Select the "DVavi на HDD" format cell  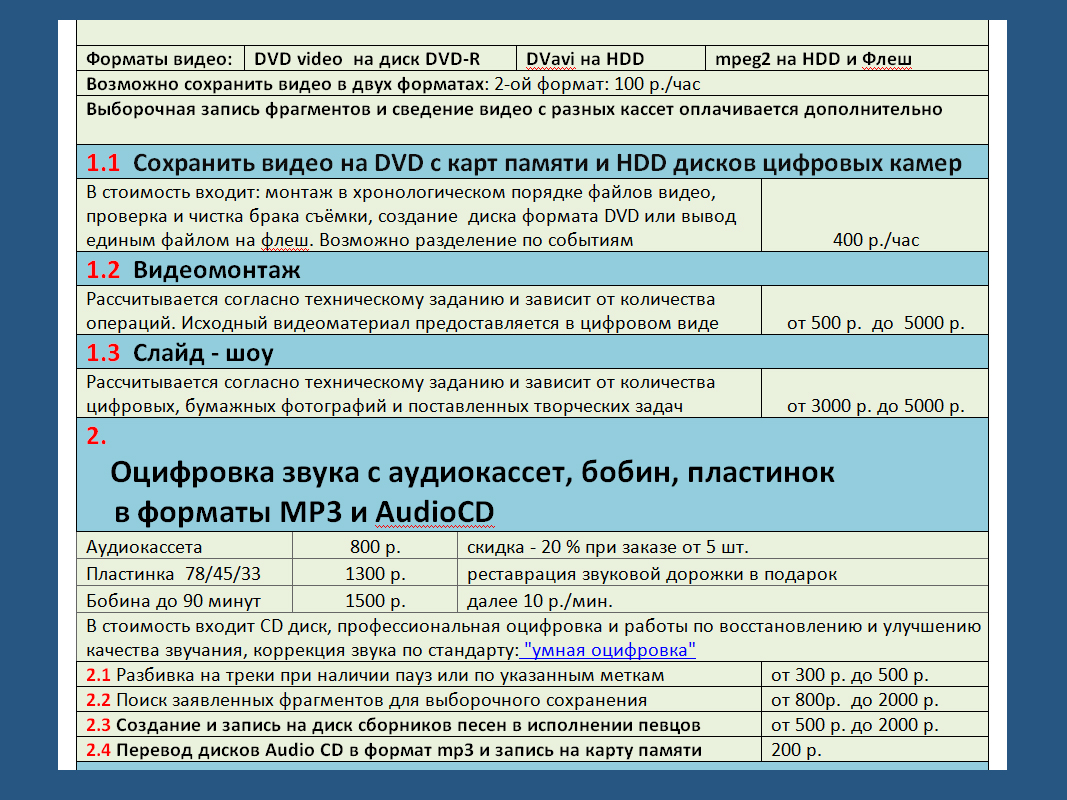coord(585,59)
